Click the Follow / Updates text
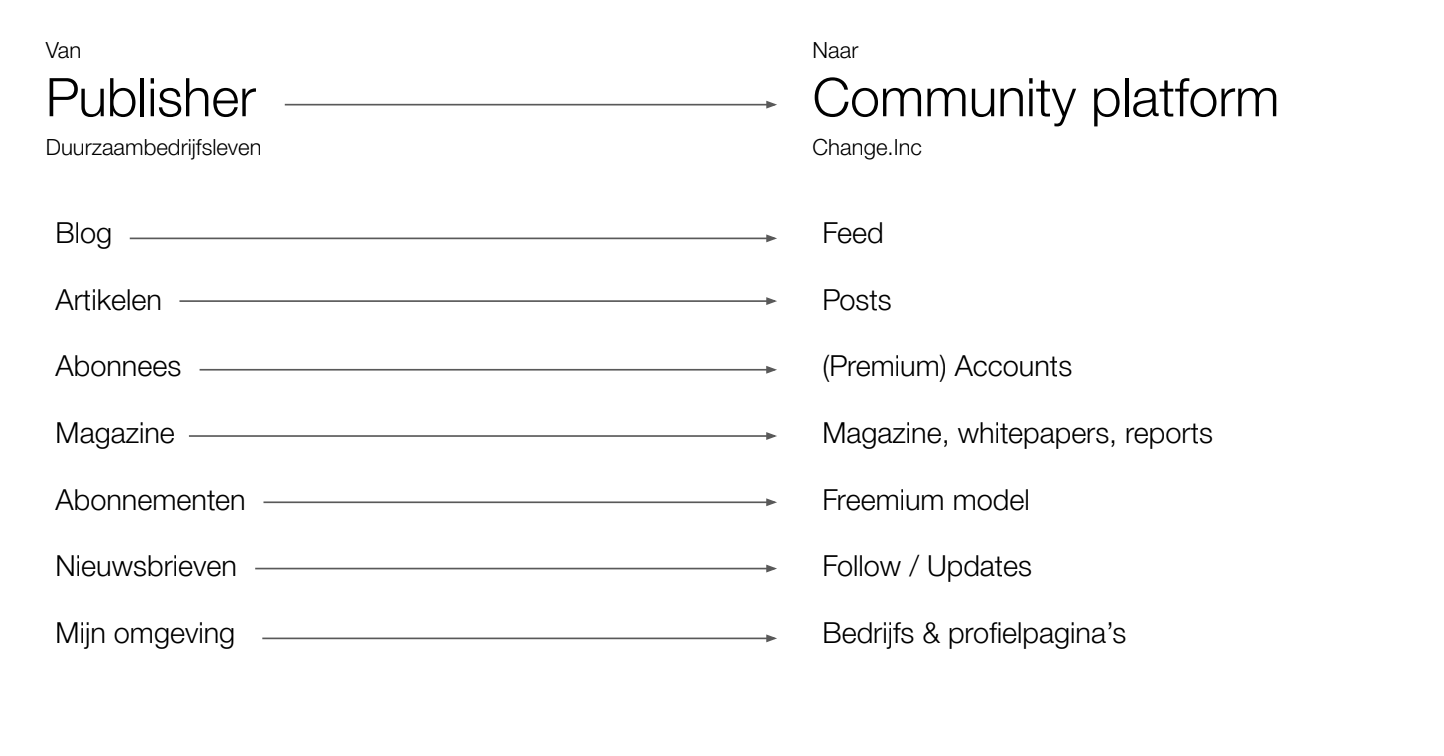 point(927,568)
